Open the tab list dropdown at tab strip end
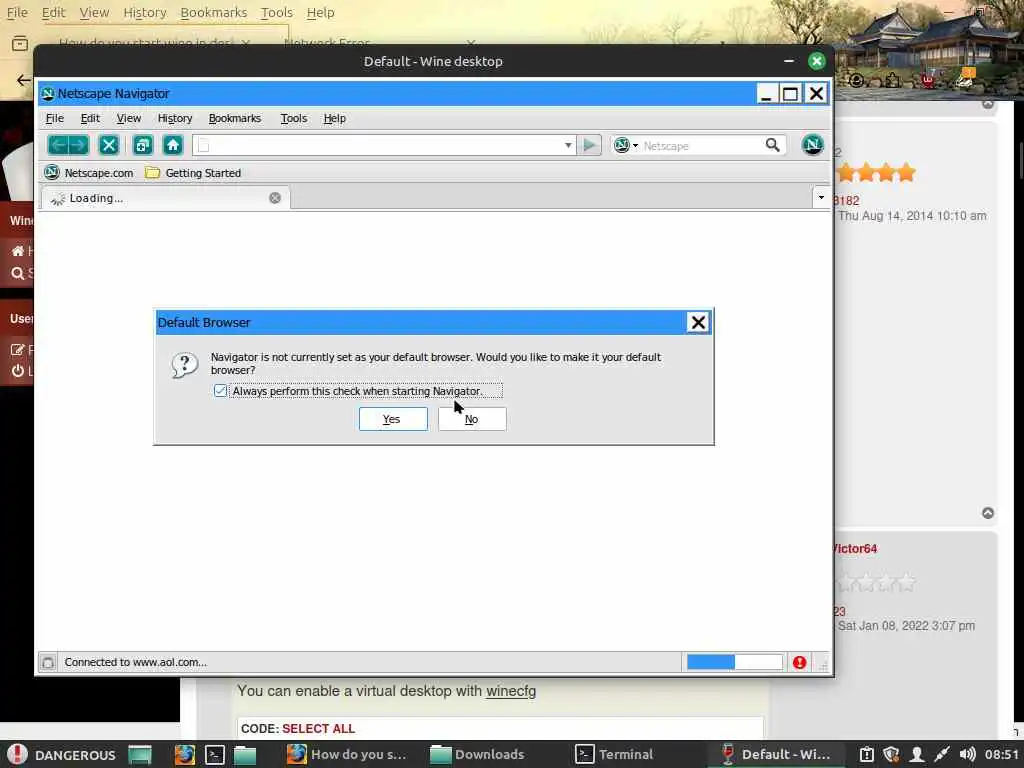 pyautogui.click(x=821, y=197)
